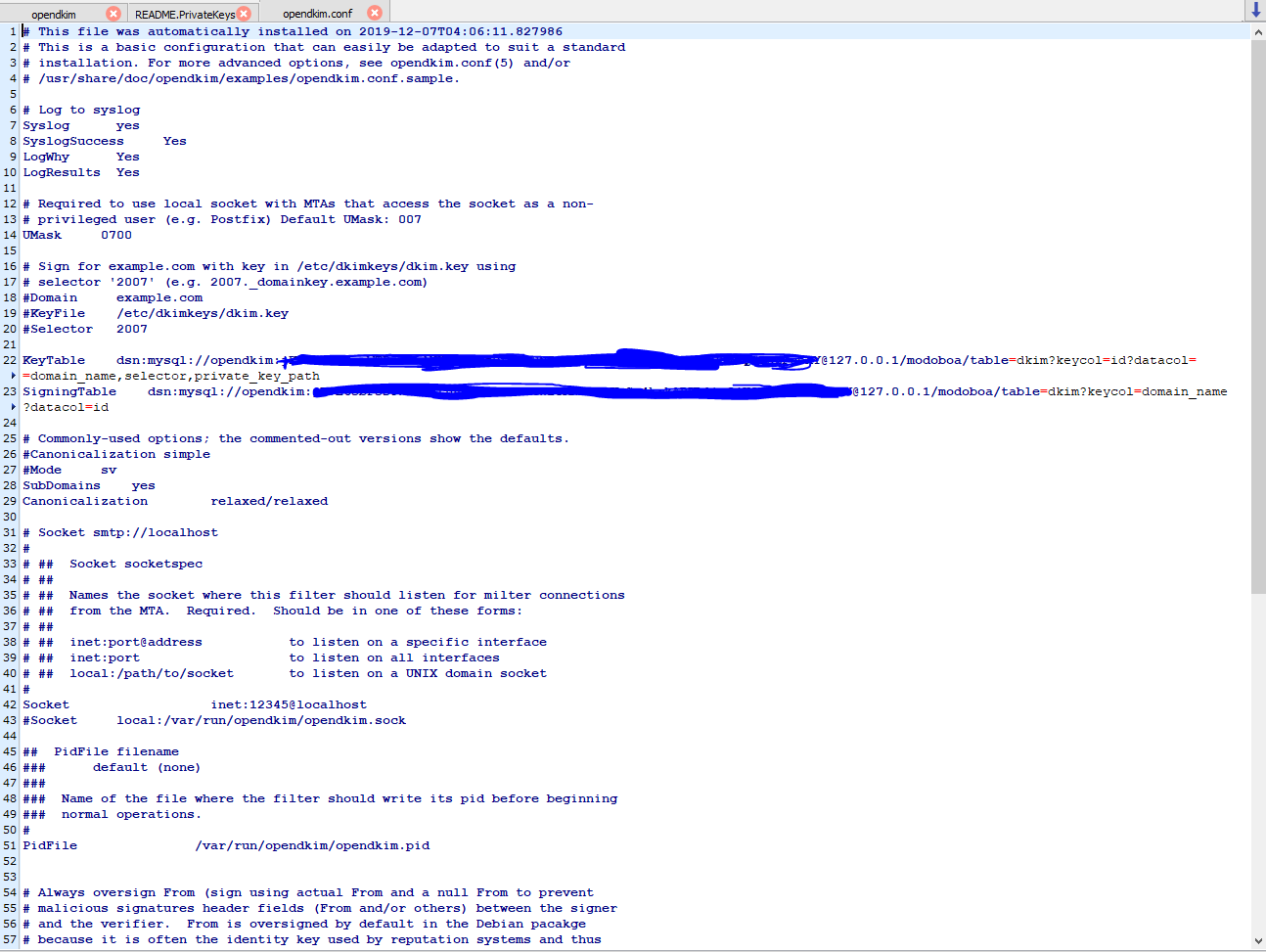The height and width of the screenshot is (952, 1266).
Task: Close the opendkim.conf tab using its X
Action: [374, 13]
